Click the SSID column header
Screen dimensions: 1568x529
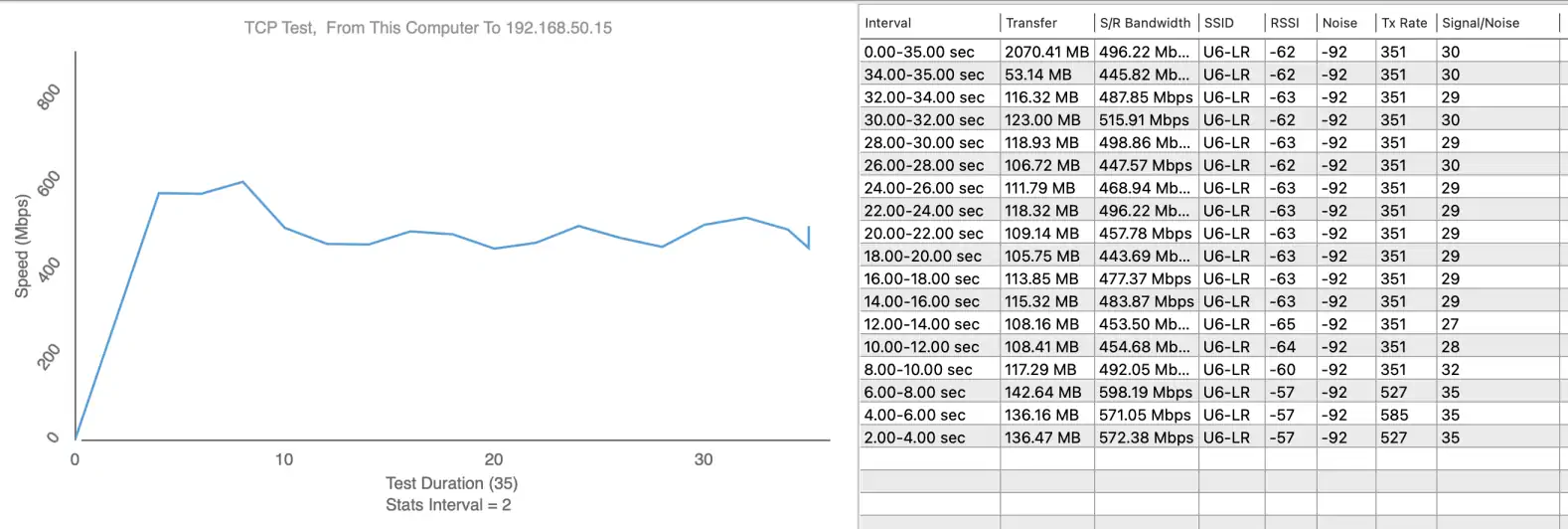(x=1219, y=23)
